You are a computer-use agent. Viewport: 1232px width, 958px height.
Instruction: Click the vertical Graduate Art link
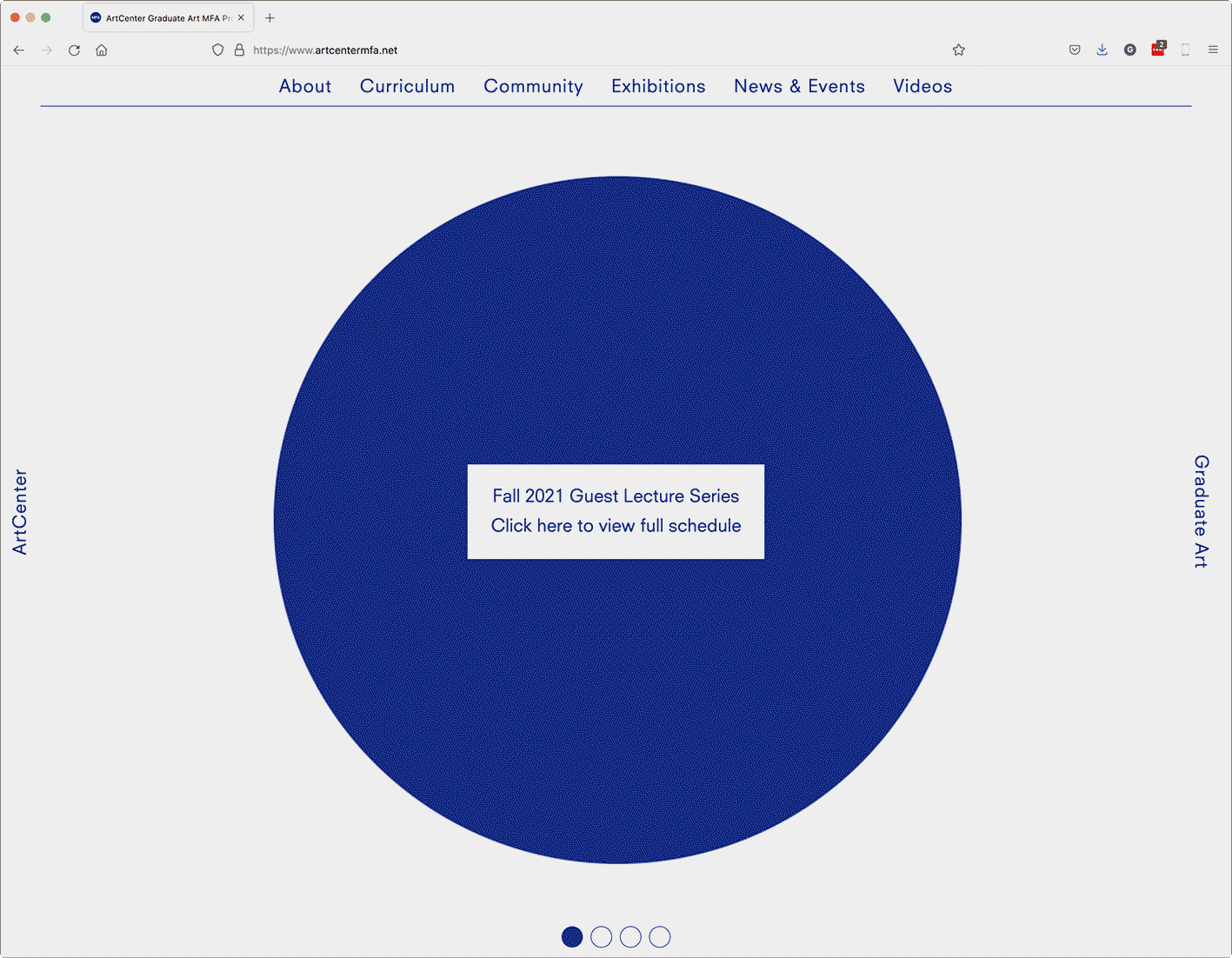pos(1201,511)
